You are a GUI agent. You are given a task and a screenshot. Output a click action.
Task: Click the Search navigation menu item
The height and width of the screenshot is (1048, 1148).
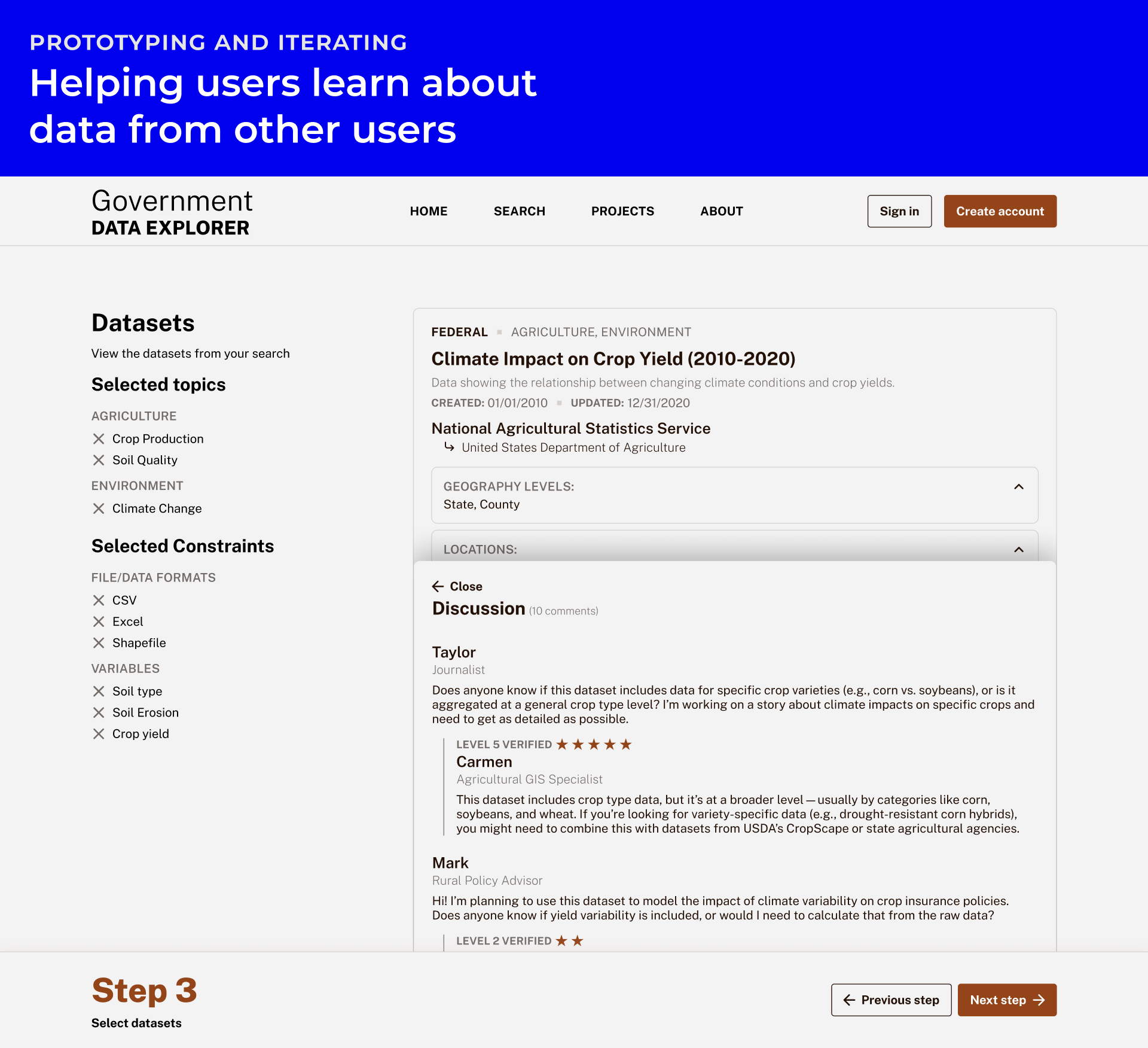click(519, 211)
